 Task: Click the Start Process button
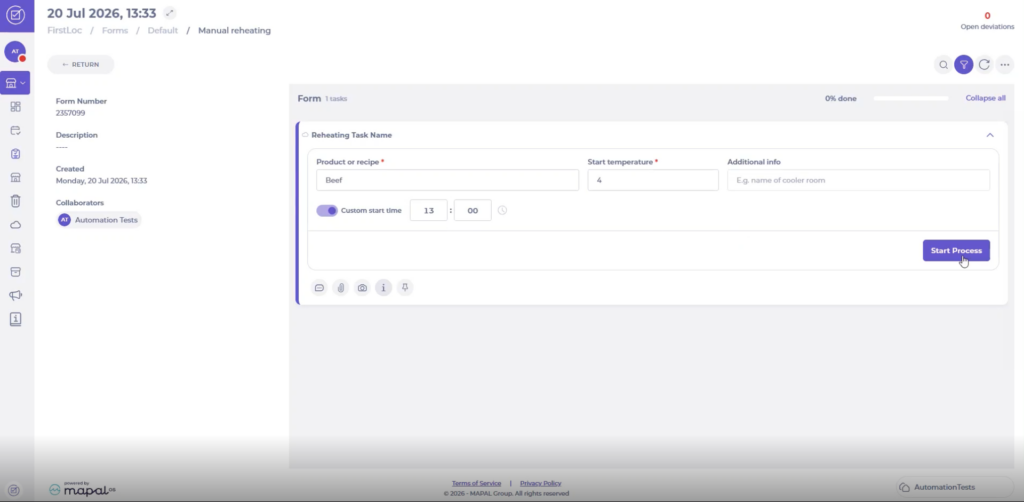pyautogui.click(x=956, y=251)
